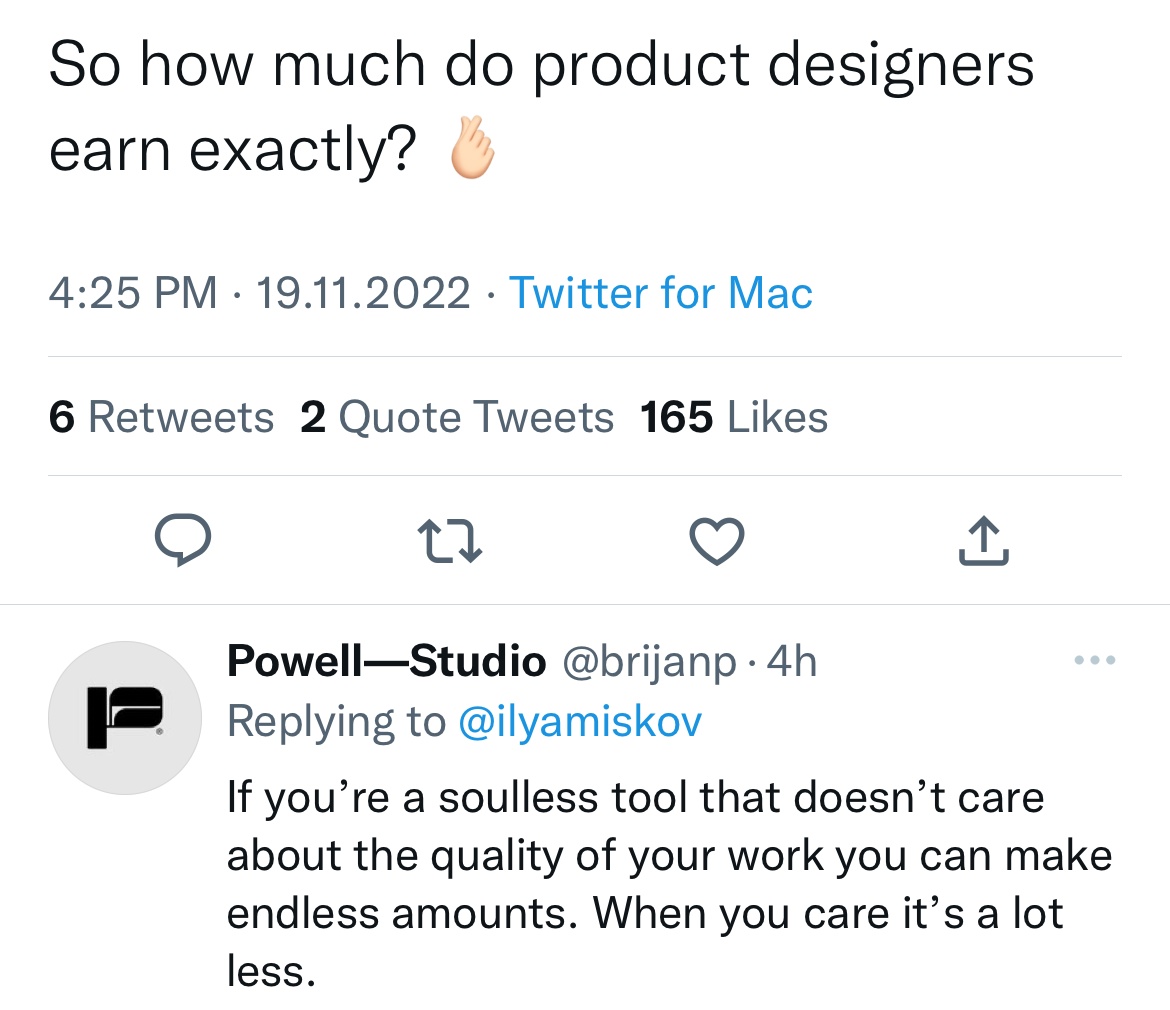Click the 'Replying to' label

pos(337,721)
